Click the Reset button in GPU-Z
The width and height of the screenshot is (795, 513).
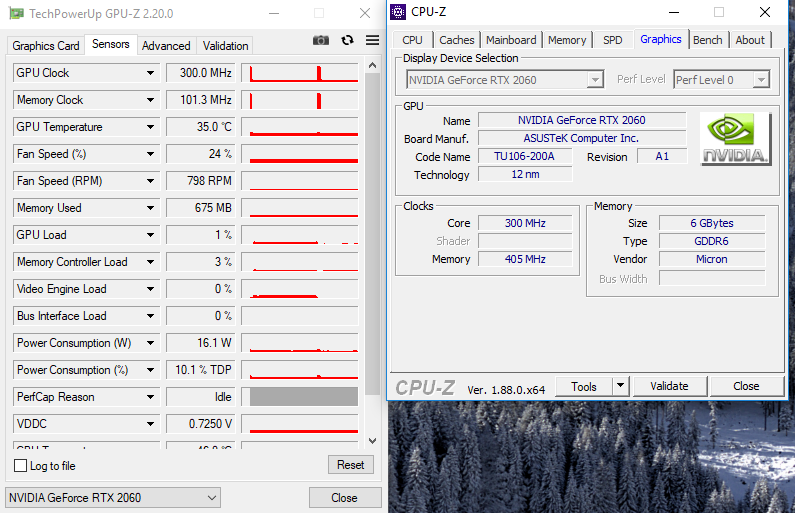(350, 465)
